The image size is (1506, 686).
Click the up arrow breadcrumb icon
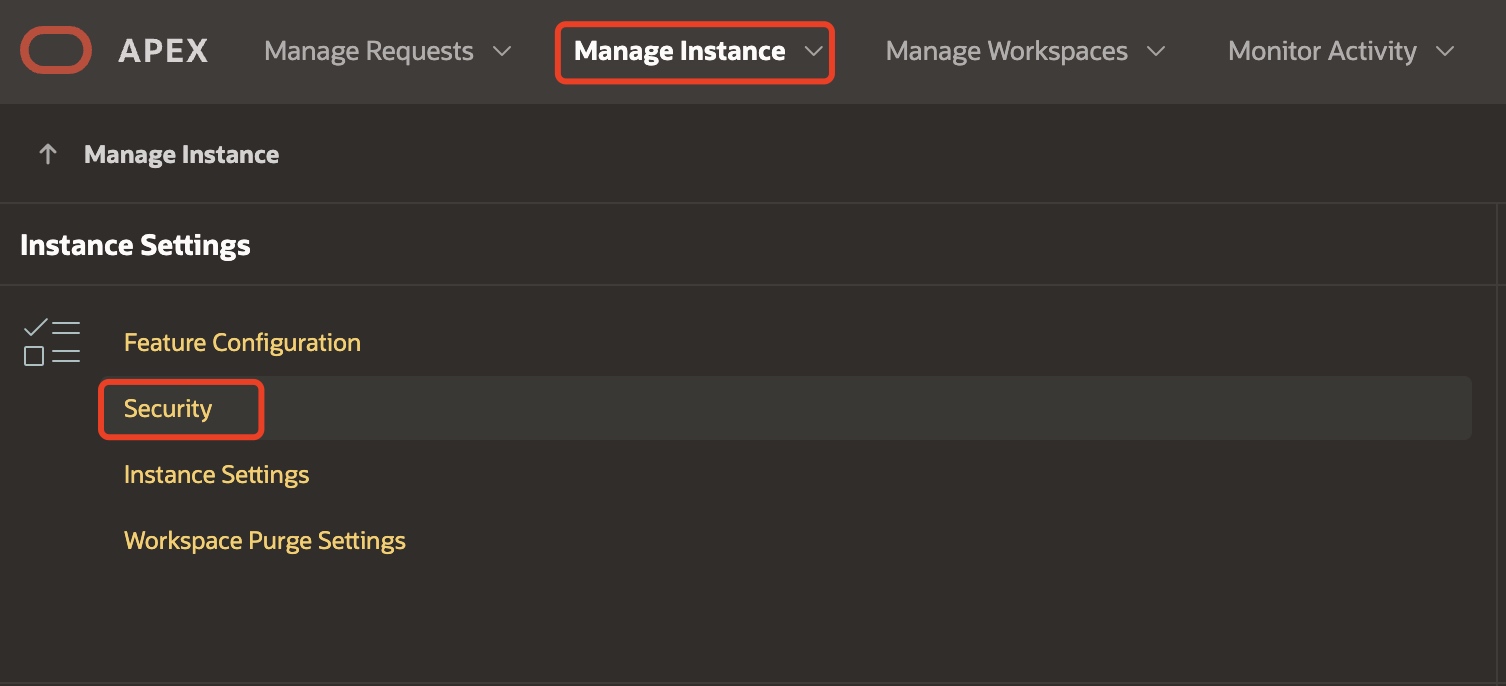[x=47, y=154]
